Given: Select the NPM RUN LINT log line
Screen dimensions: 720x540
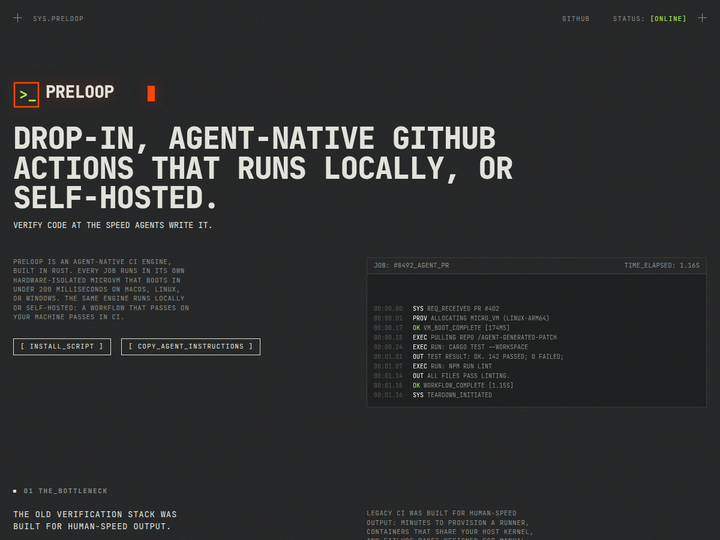Looking at the screenshot, I should (433, 366).
